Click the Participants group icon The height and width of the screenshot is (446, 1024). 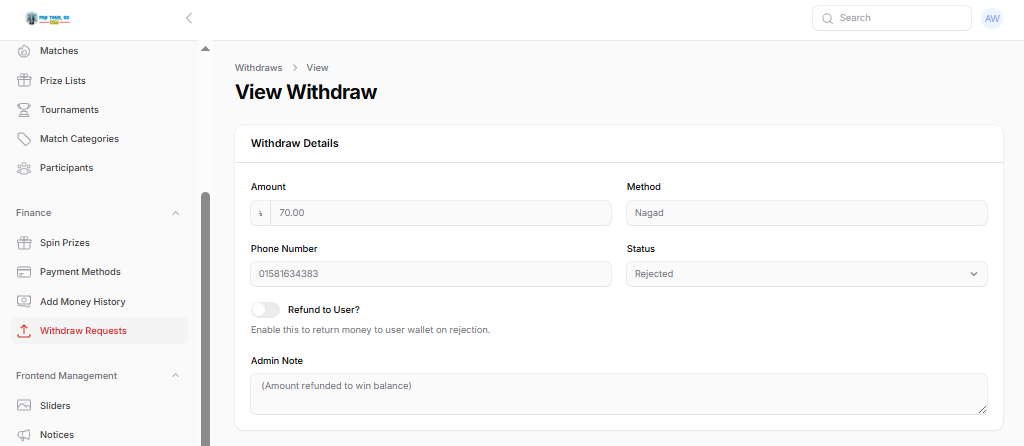point(24,168)
